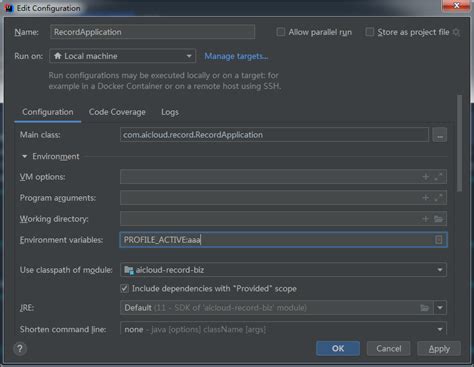Browse for JRE folder location
Screen dimensions: 474x367
pos(425,308)
